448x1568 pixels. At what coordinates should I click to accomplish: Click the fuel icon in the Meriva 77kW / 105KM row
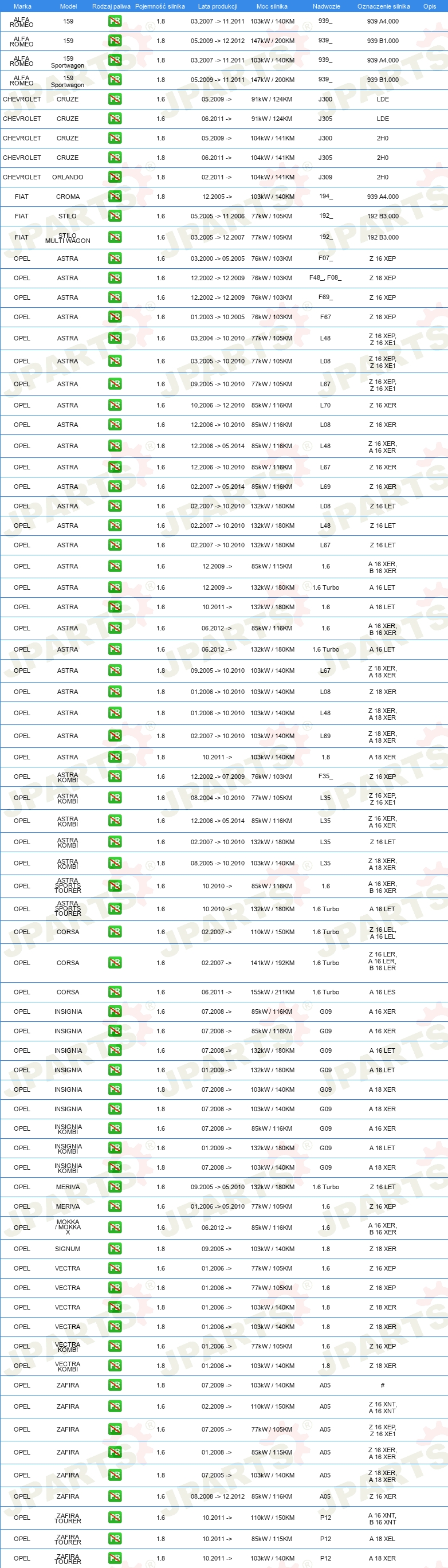point(115,1206)
